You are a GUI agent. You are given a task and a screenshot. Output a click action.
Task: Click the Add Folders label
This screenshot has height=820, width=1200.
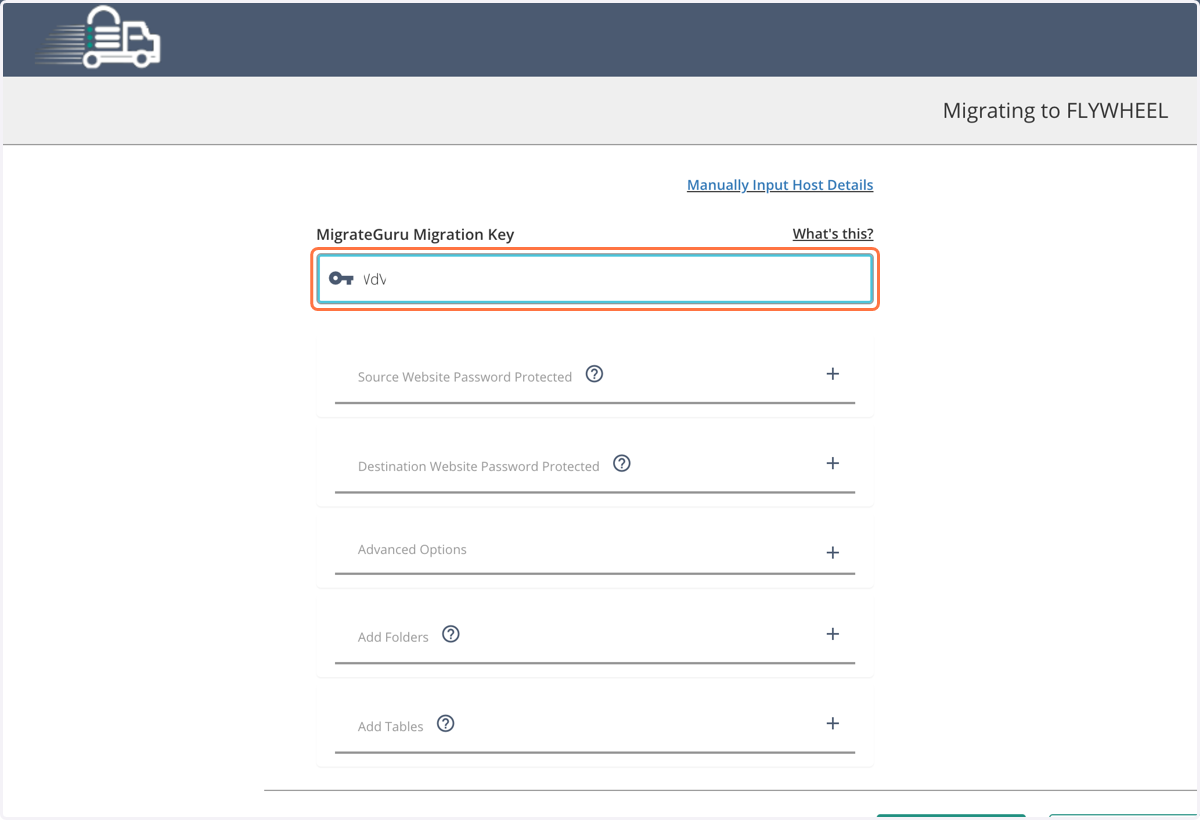tap(393, 637)
